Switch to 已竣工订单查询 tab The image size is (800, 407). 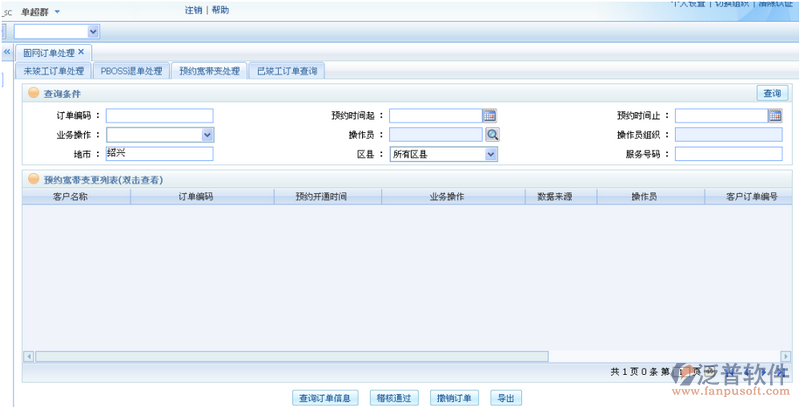(x=287, y=72)
